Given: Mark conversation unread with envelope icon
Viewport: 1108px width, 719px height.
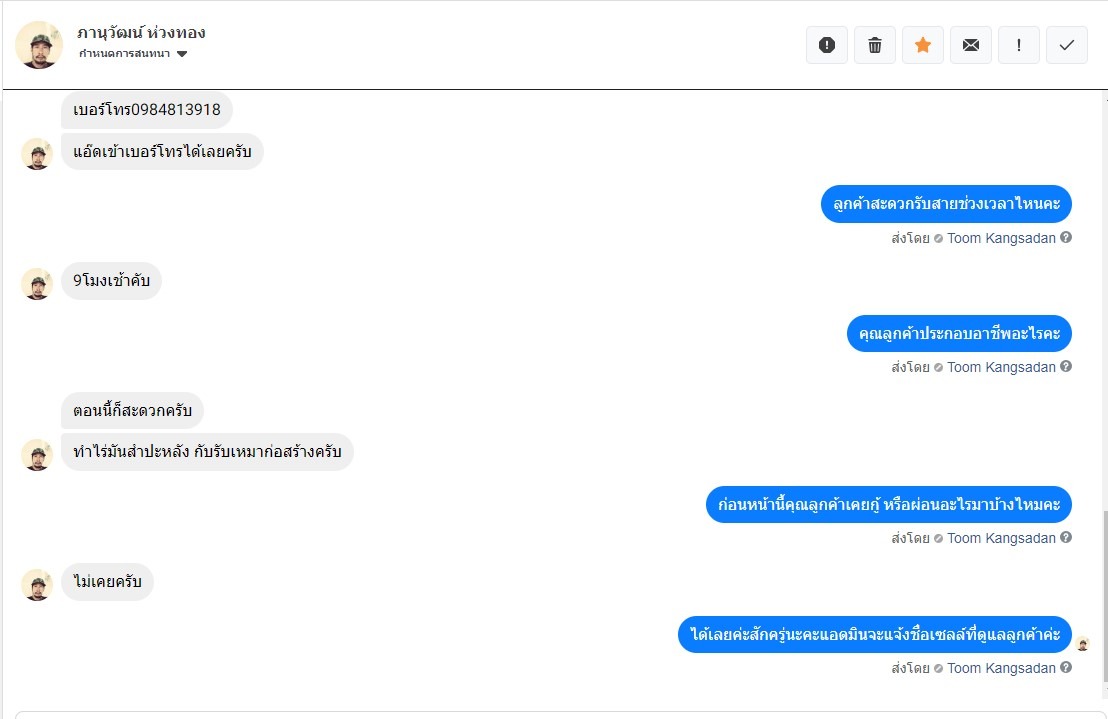Looking at the screenshot, I should (x=970, y=45).
